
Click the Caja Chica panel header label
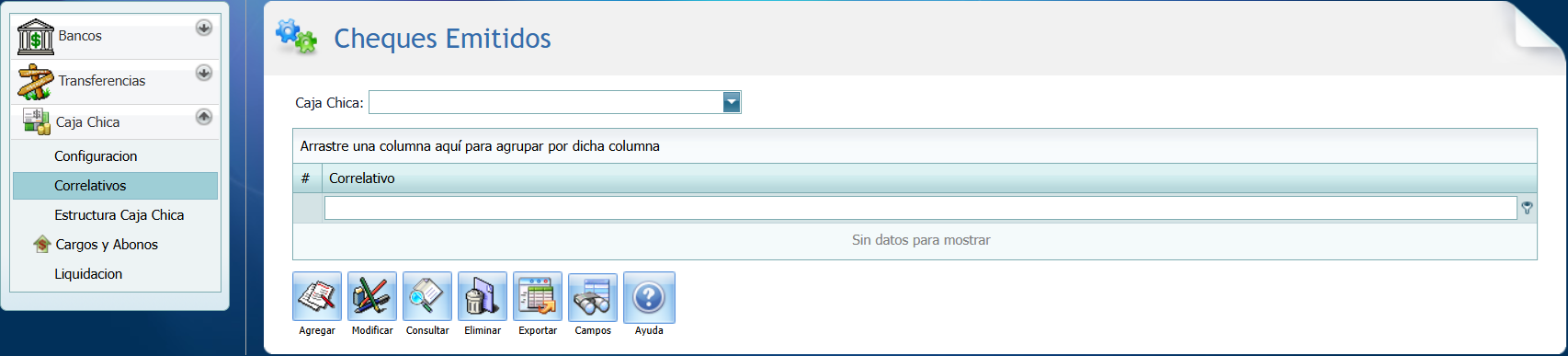pos(87,122)
